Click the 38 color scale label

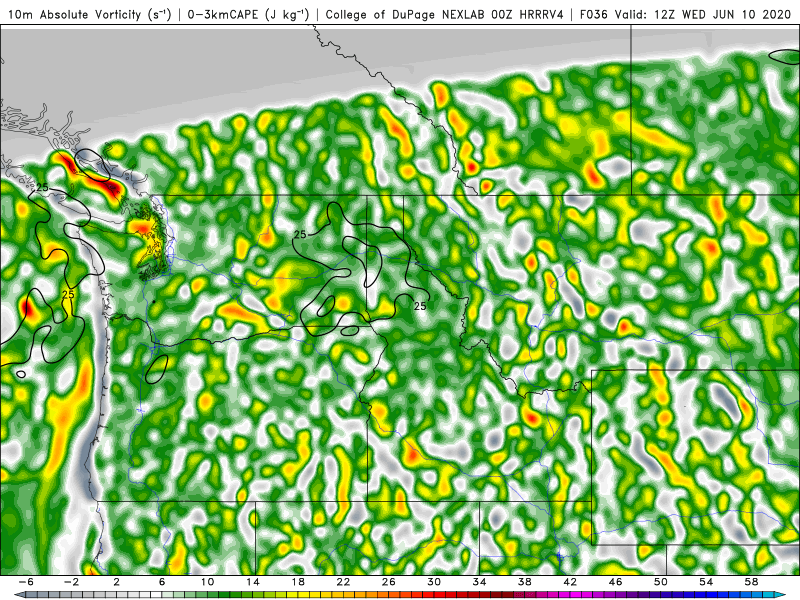point(525,582)
